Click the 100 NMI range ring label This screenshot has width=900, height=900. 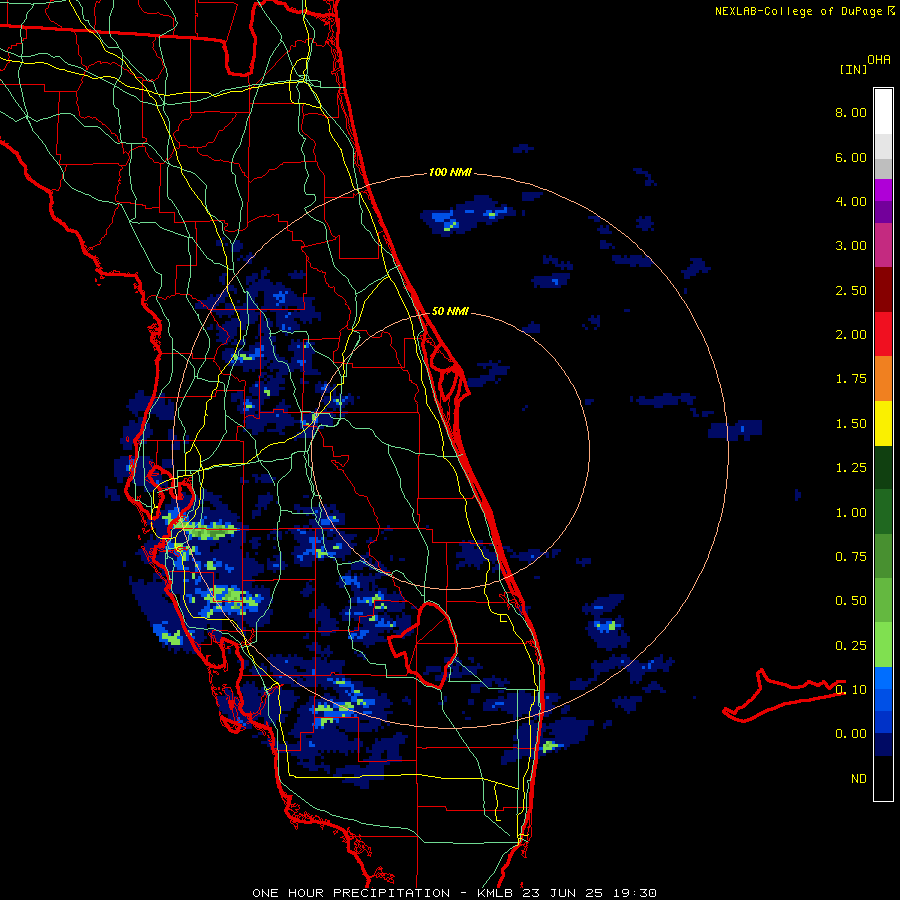[450, 172]
